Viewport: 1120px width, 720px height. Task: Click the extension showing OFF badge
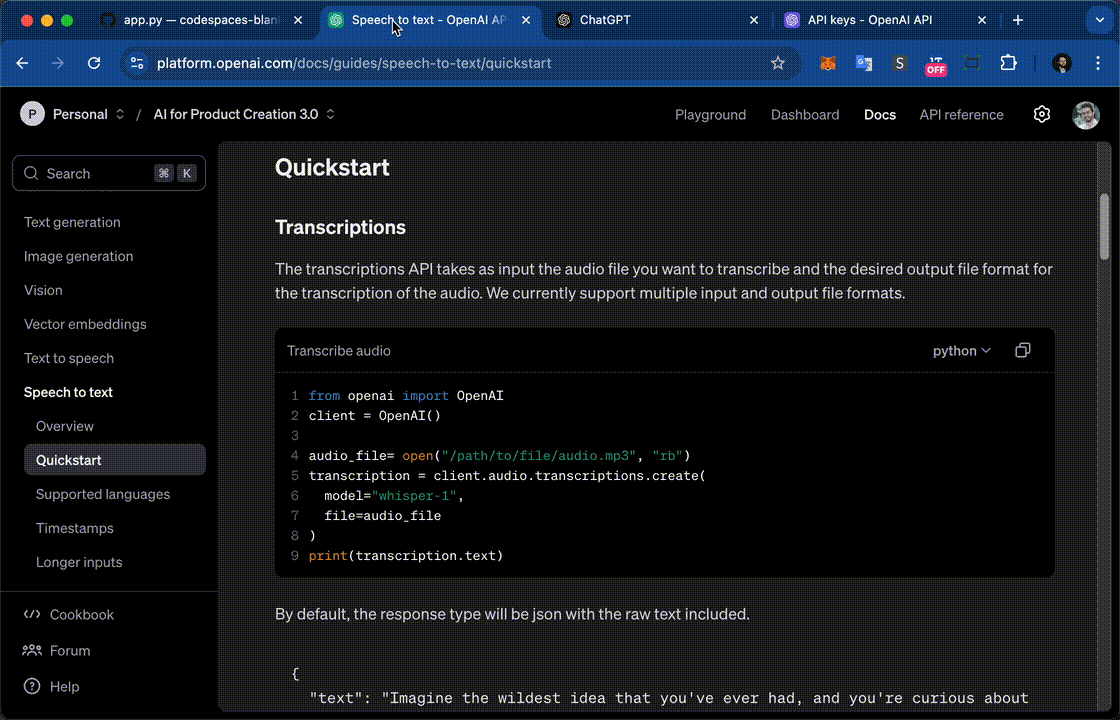click(x=936, y=65)
